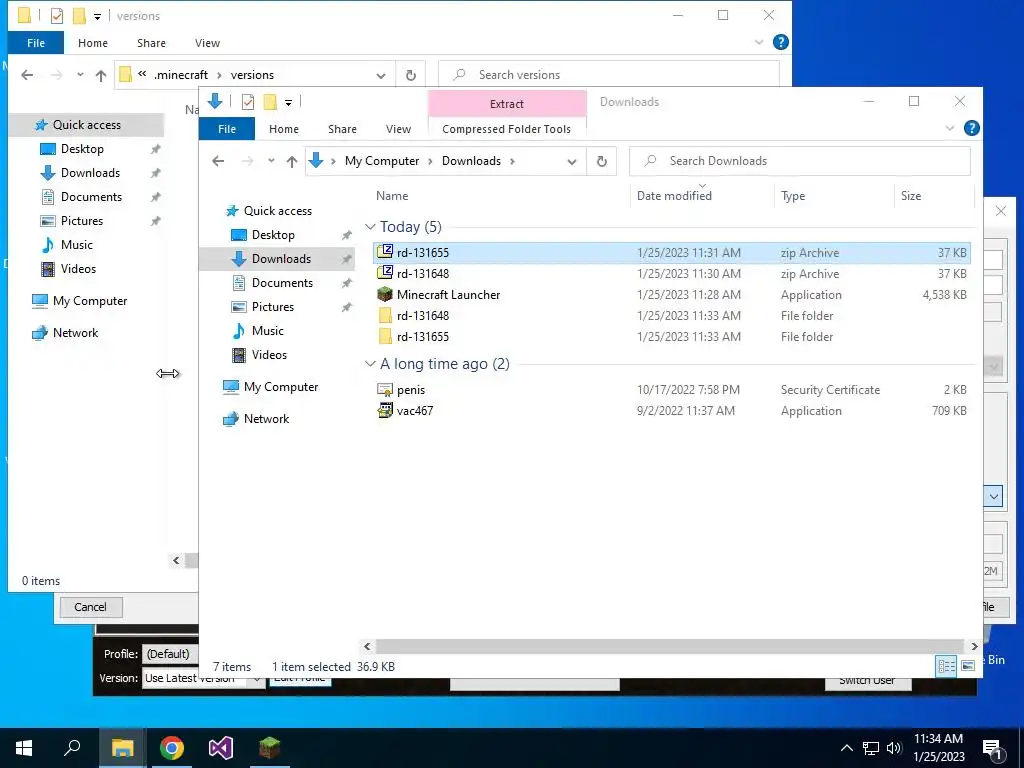1024x768 pixels.
Task: Open Compressed Folder Tools tab
Action: click(507, 129)
